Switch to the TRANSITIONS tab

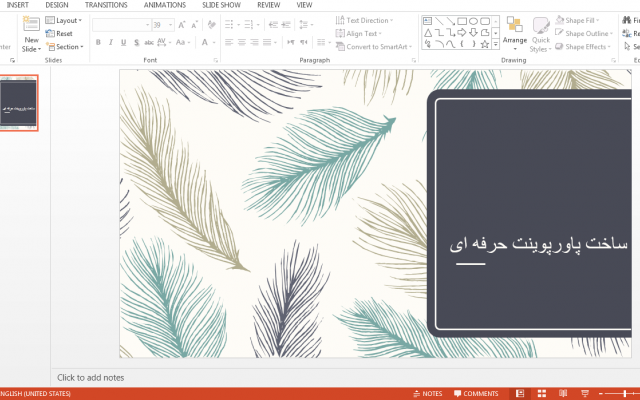pyautogui.click(x=106, y=5)
